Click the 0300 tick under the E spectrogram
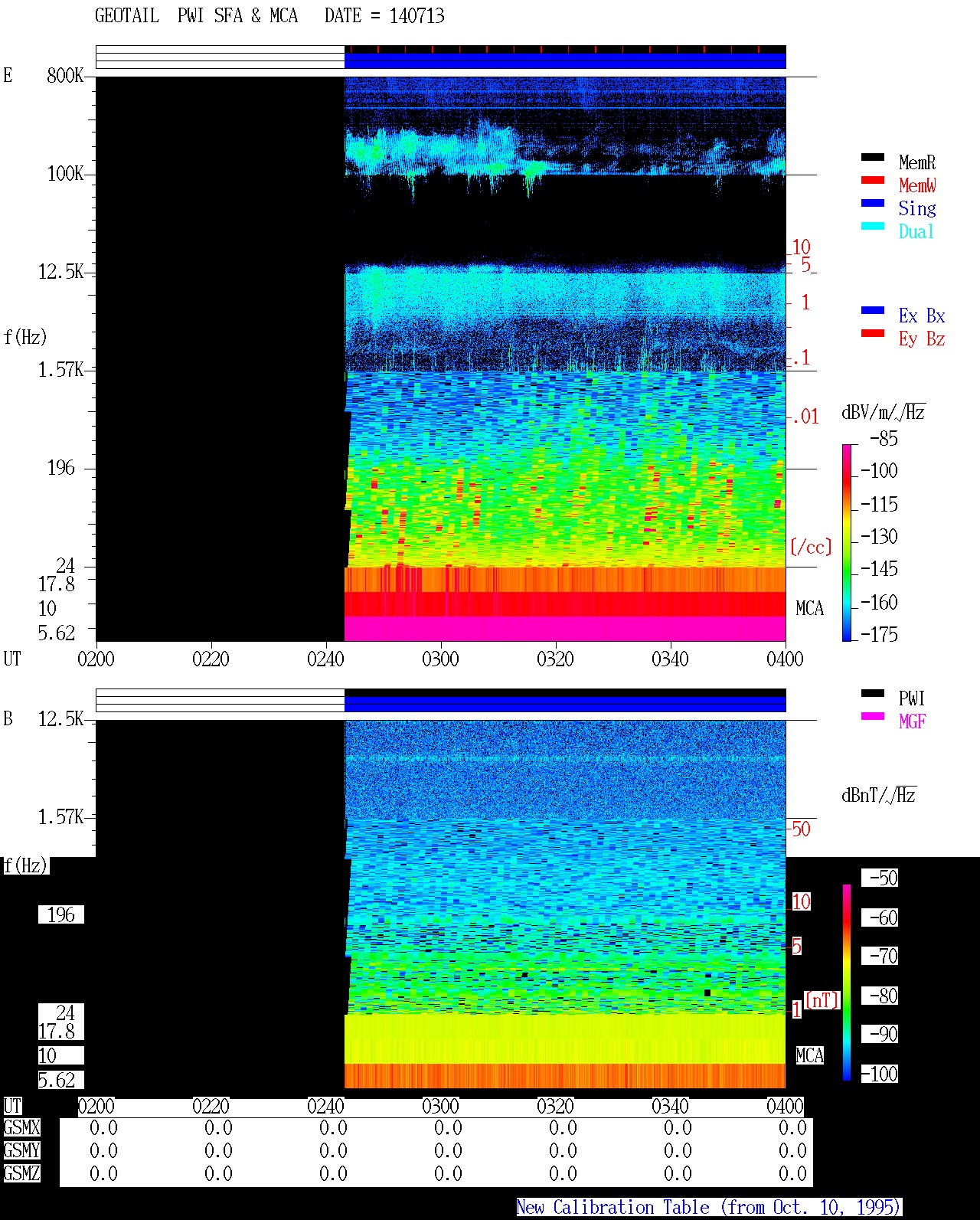 click(x=440, y=659)
